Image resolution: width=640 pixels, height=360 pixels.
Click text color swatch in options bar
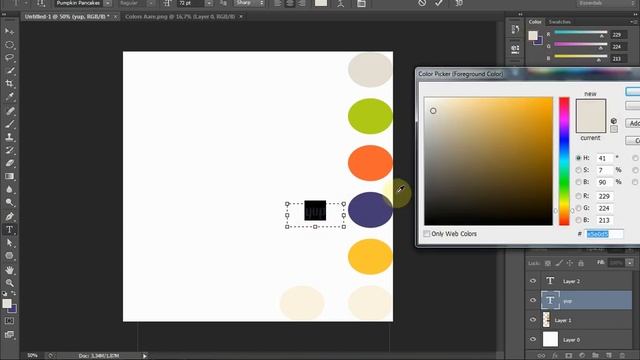(321, 3)
